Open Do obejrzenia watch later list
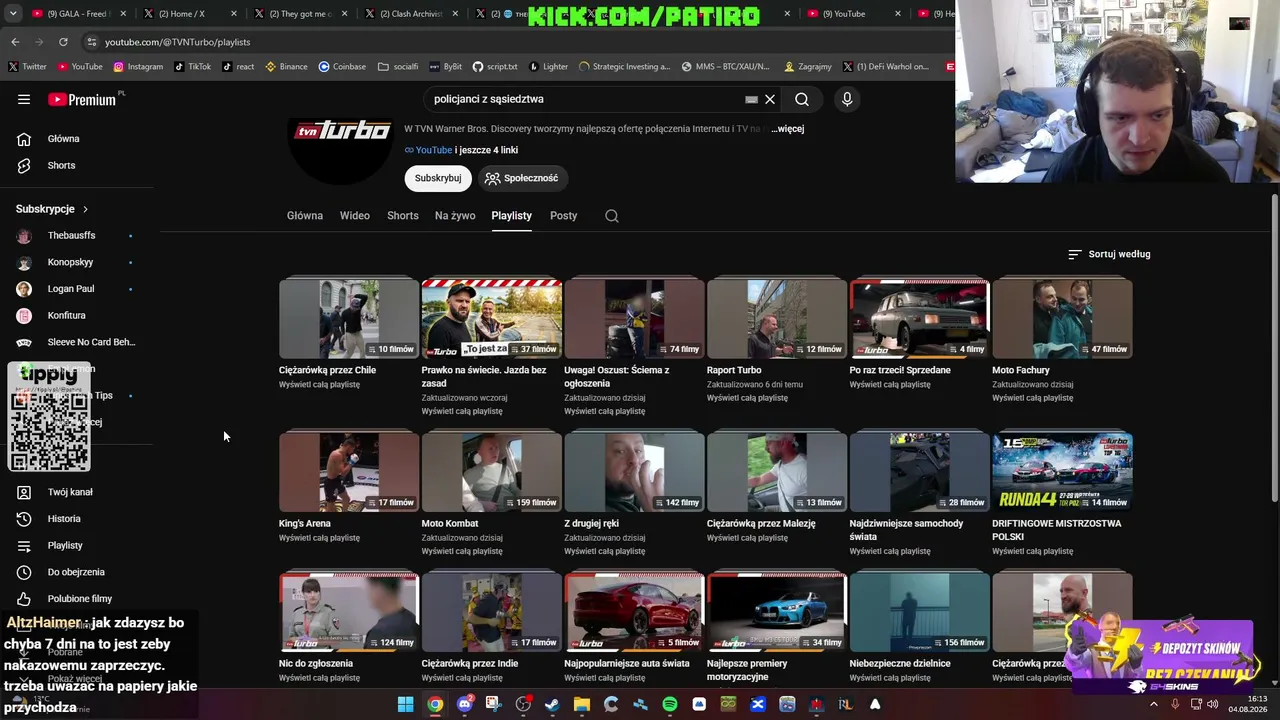 tap(77, 572)
